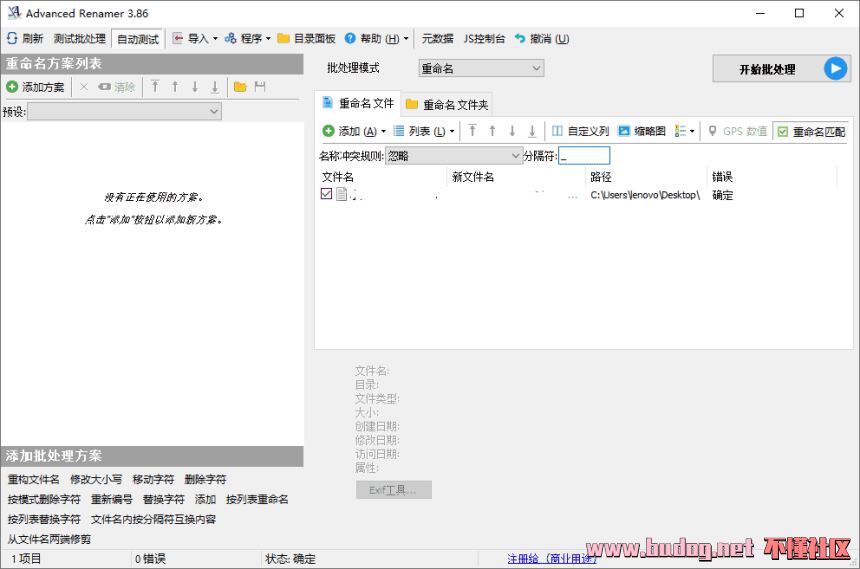This screenshot has height=569, width=860.
Task: Click the 撤消 undo icon
Action: [520, 39]
